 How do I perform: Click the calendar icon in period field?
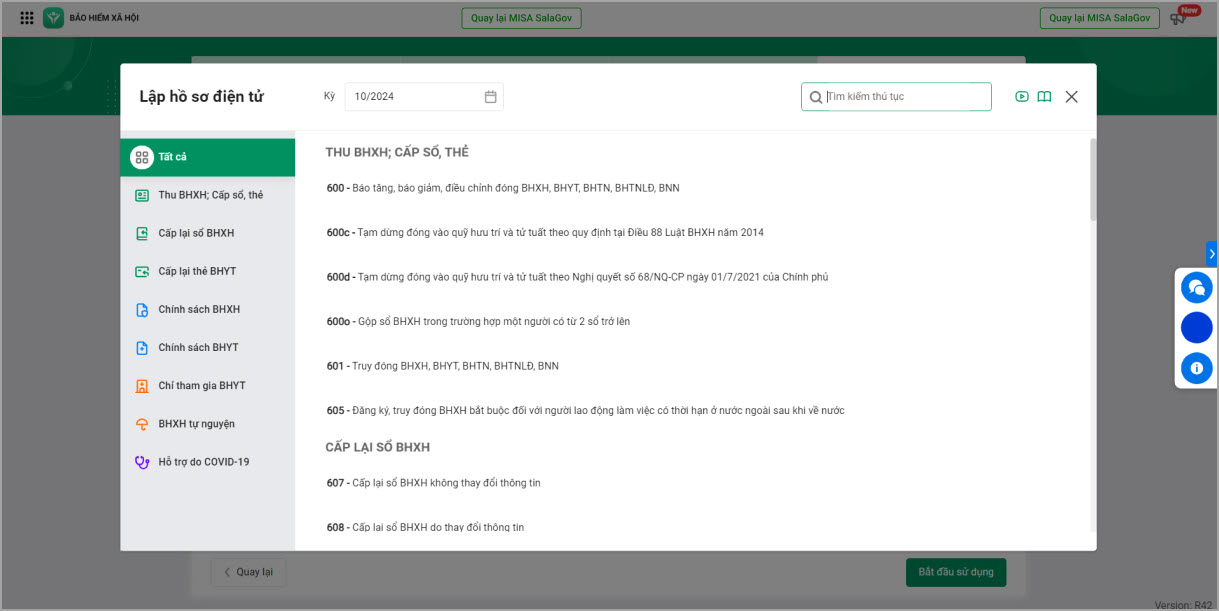tap(490, 97)
